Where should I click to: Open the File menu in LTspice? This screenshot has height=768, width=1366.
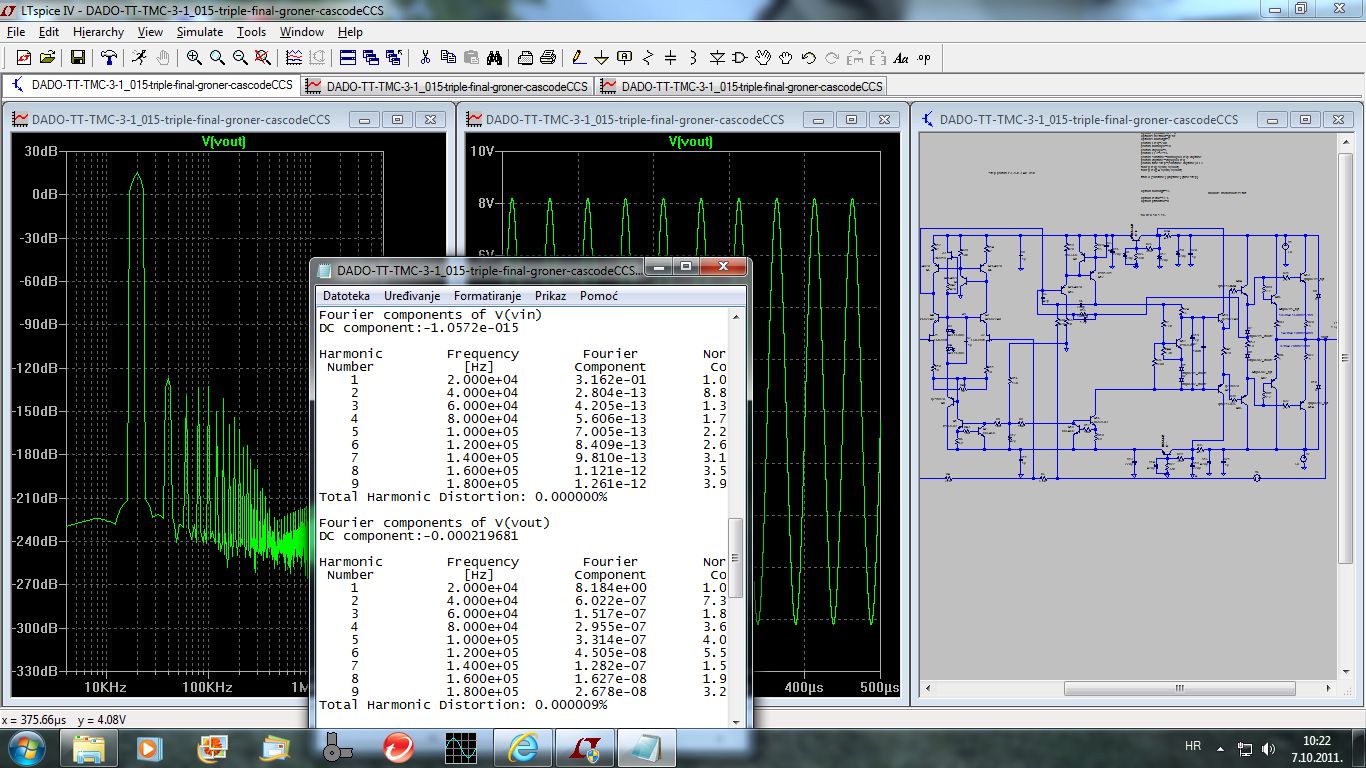point(15,32)
